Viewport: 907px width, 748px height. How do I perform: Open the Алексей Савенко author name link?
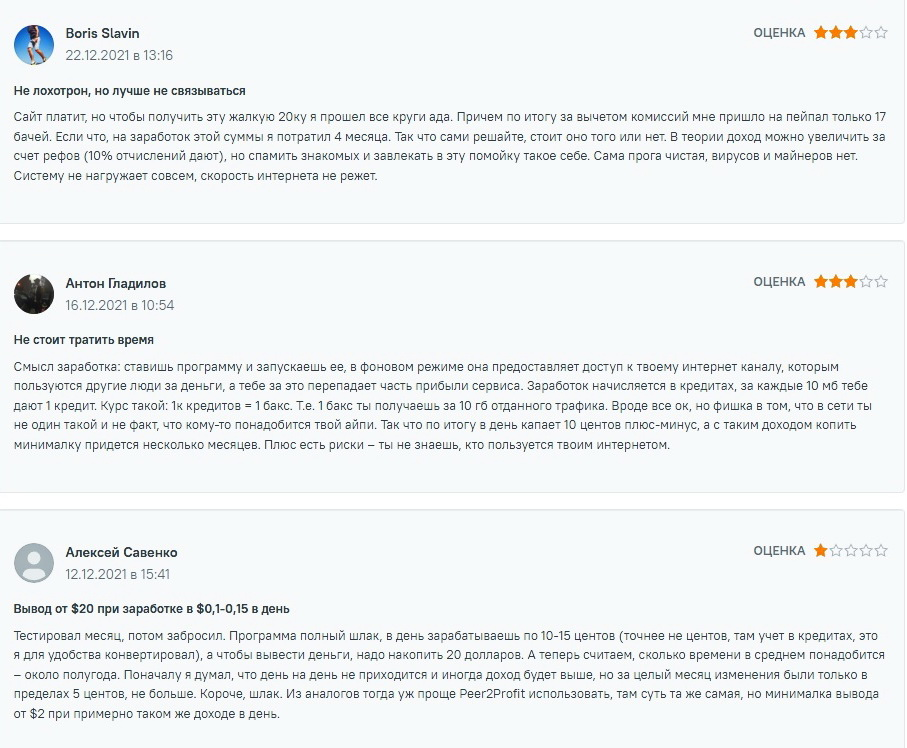(121, 552)
